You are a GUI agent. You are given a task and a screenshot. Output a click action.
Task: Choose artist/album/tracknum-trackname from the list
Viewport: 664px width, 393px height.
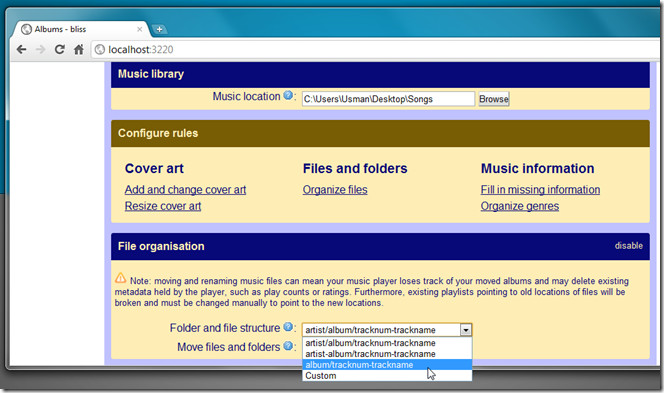point(387,343)
